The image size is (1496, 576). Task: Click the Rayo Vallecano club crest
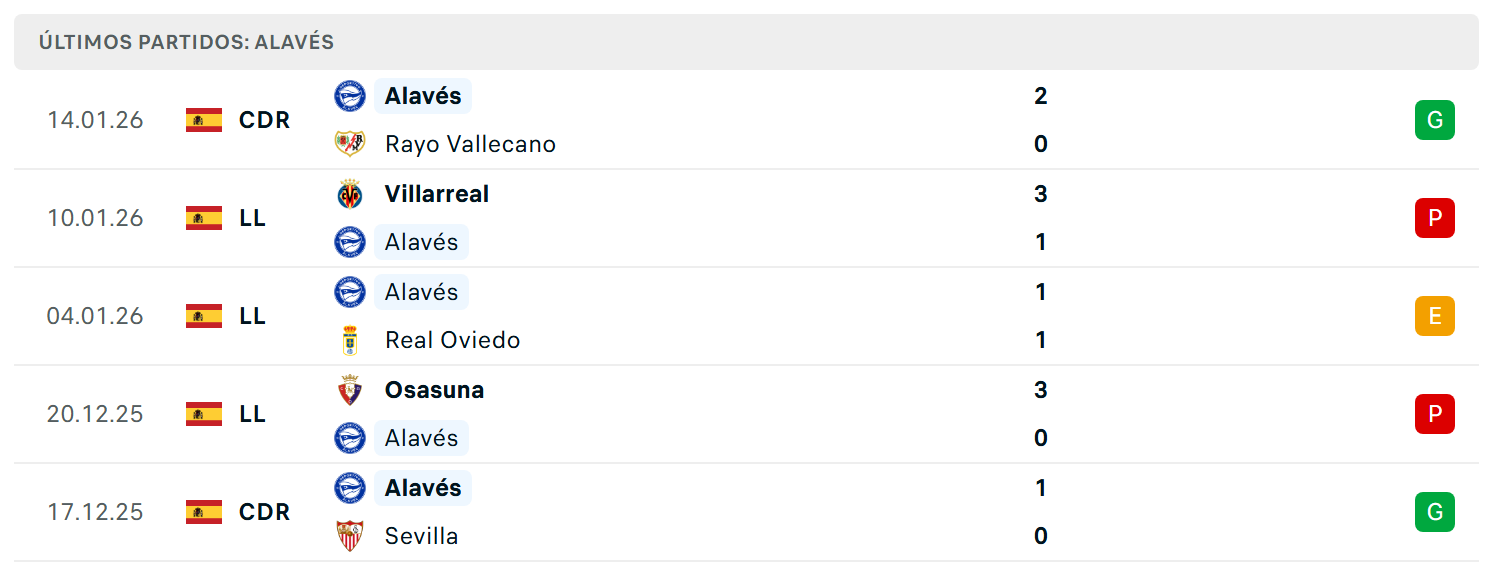[350, 144]
